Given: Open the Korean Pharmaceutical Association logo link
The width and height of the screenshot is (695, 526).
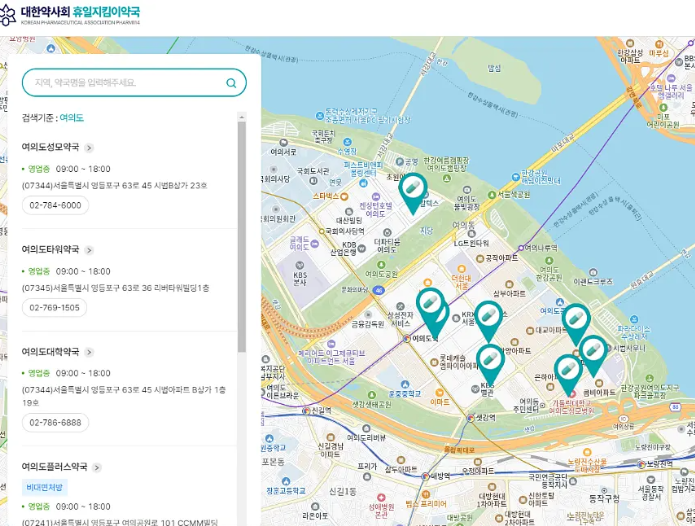Looking at the screenshot, I should (x=70, y=15).
